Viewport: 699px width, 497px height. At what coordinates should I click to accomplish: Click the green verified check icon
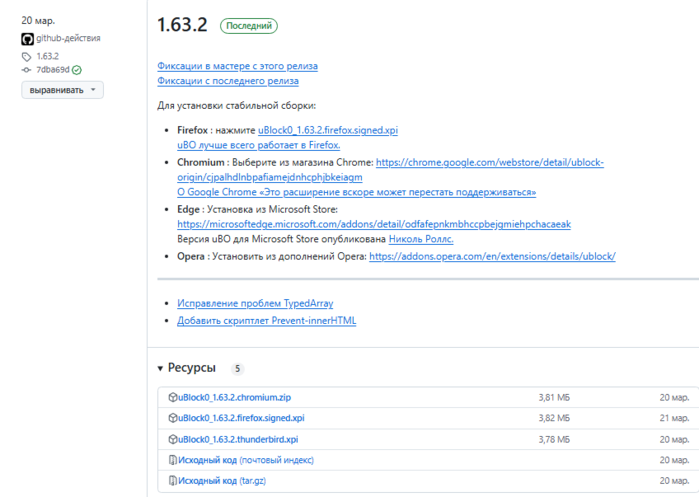click(x=77, y=70)
